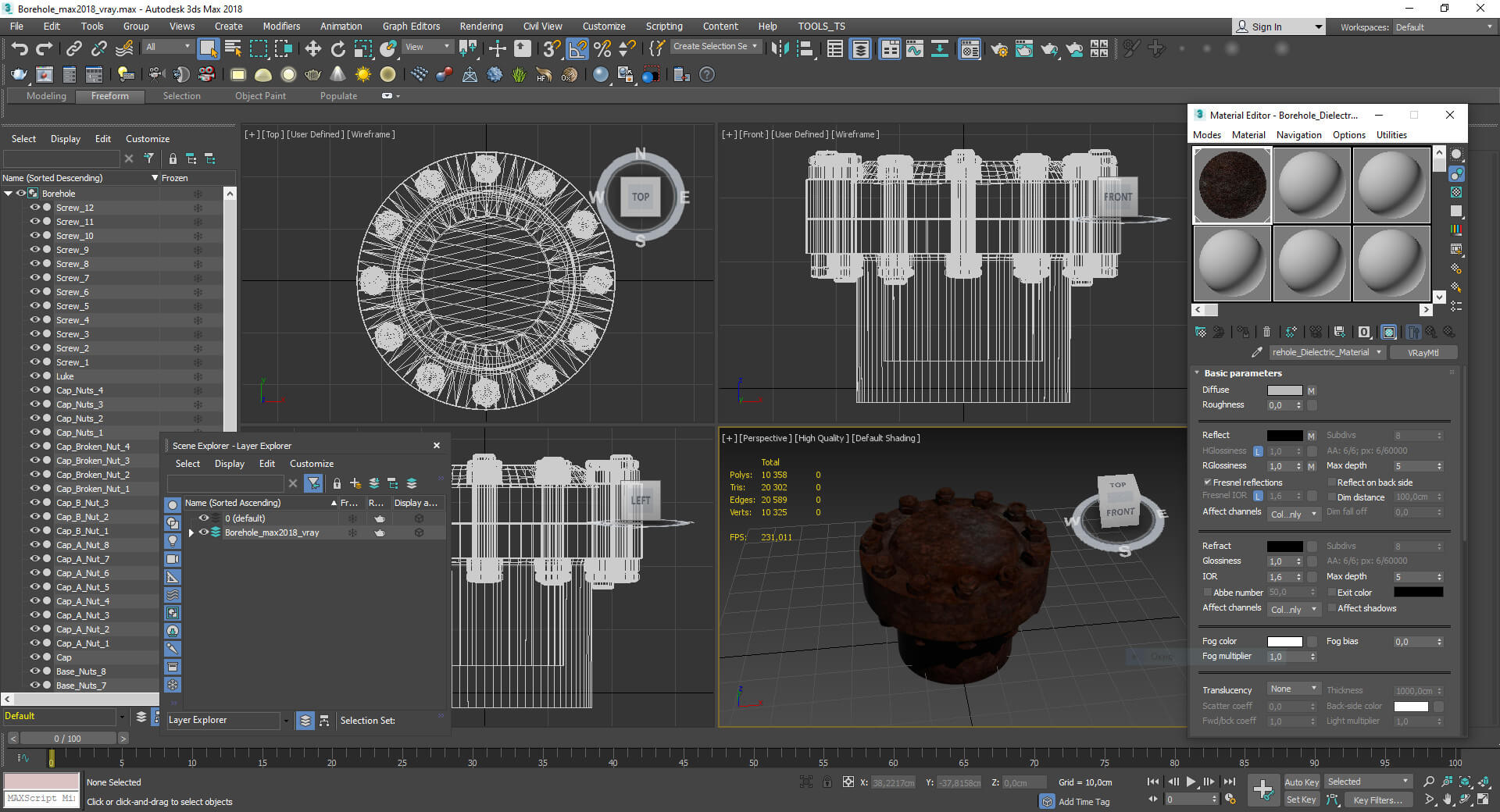The height and width of the screenshot is (812, 1500).
Task: Click the material eyedropper picker icon
Action: tap(1256, 352)
